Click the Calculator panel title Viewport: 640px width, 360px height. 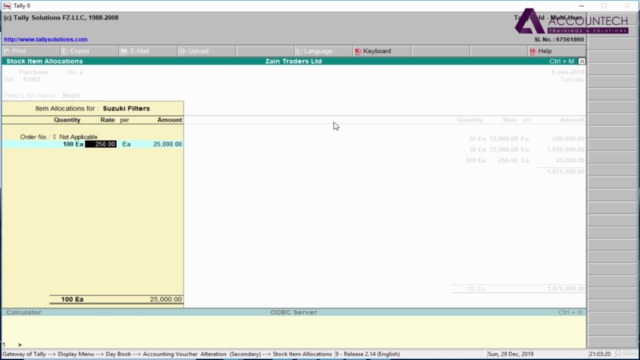(x=24, y=312)
